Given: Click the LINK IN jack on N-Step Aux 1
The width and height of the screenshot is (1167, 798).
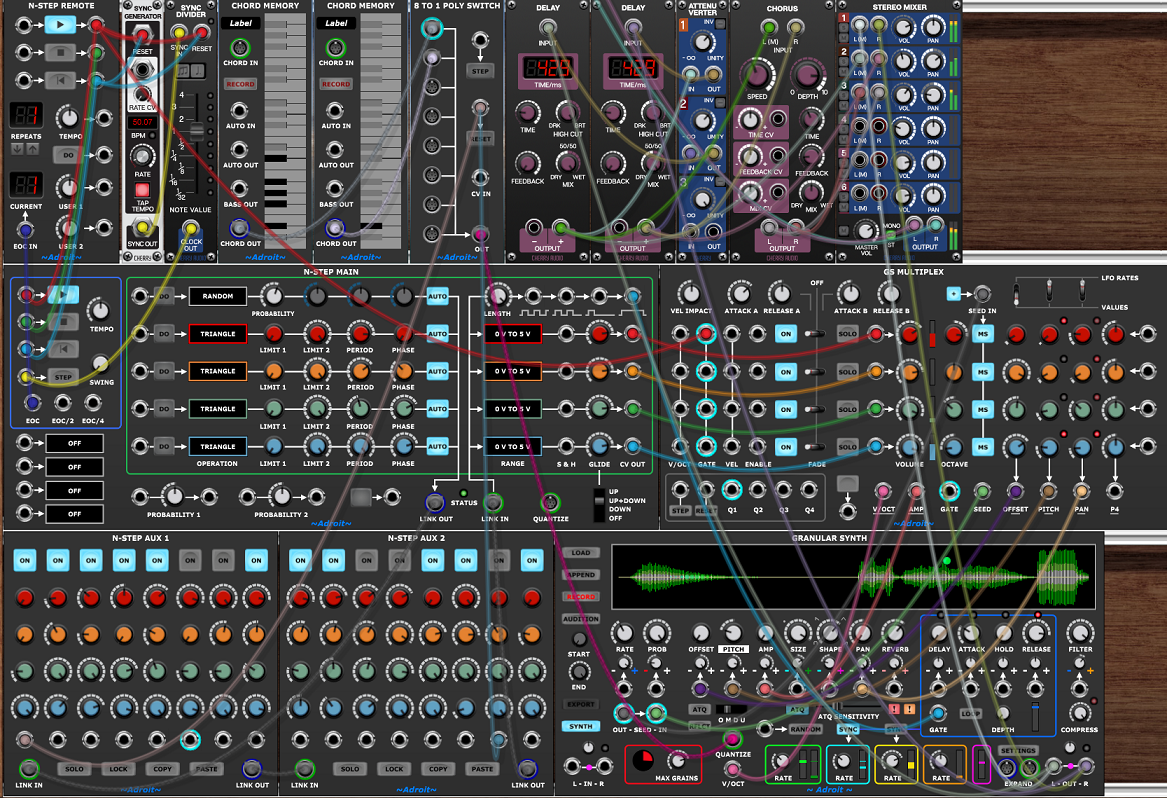Looking at the screenshot, I should click(x=28, y=767).
